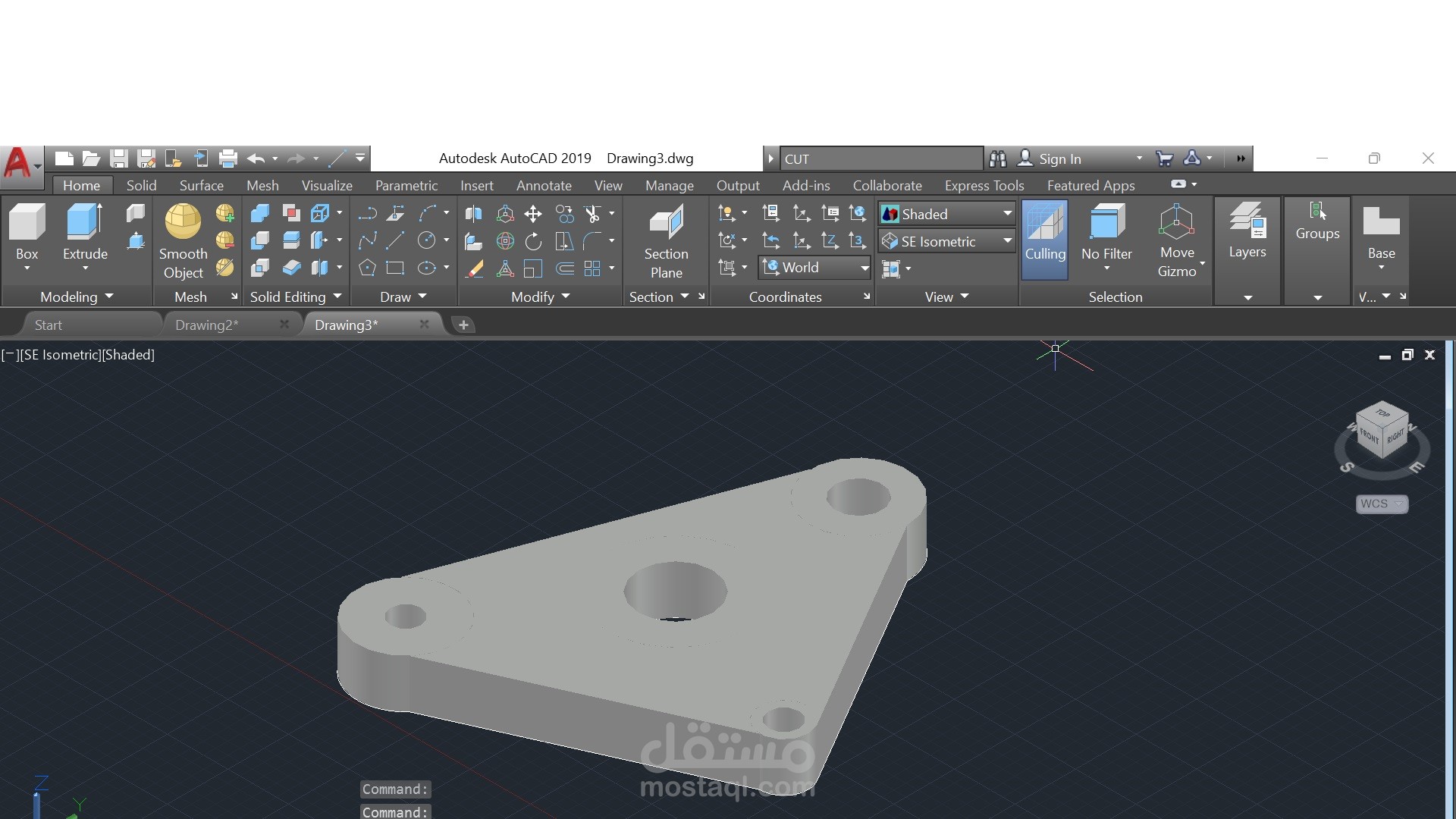Close the Drawing3 file tab
Viewport: 1456px width, 819px height.
click(424, 325)
